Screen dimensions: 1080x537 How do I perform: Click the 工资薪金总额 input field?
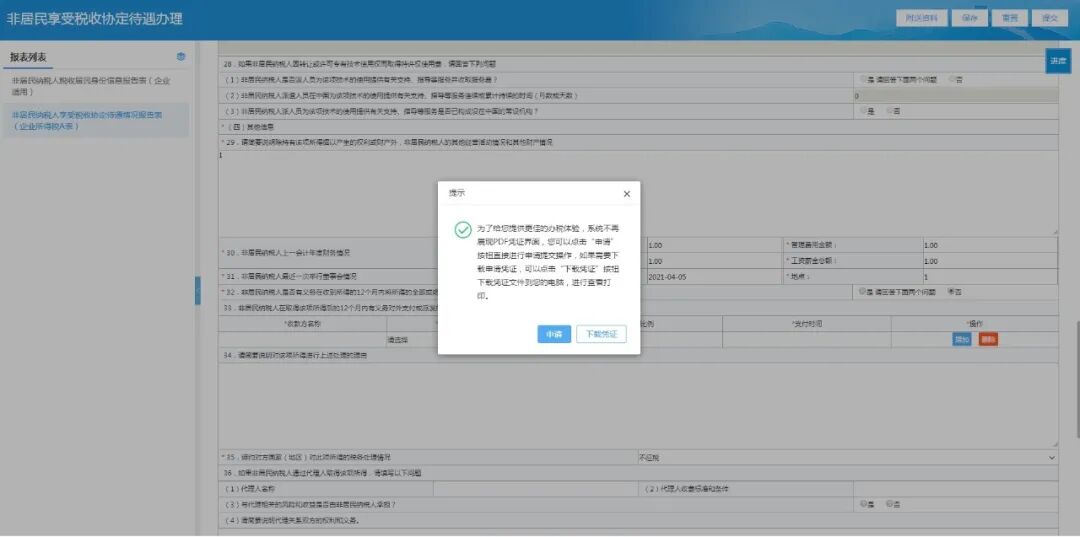tap(990, 261)
